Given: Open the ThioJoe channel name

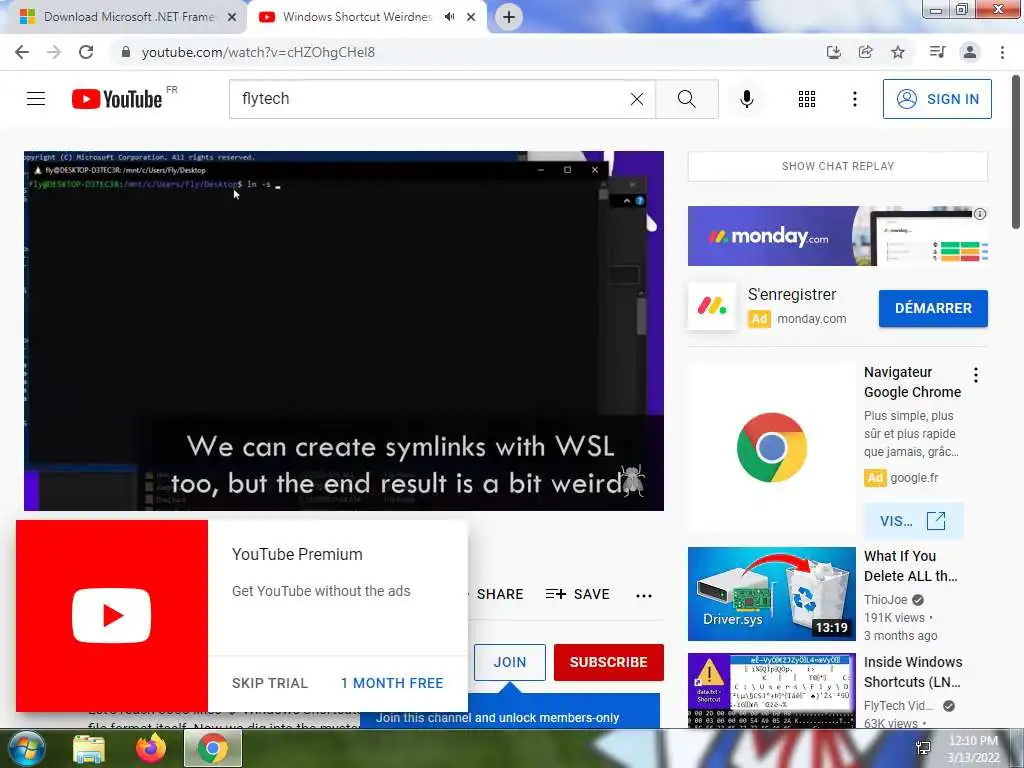Looking at the screenshot, I should pyautogui.click(x=886, y=600).
